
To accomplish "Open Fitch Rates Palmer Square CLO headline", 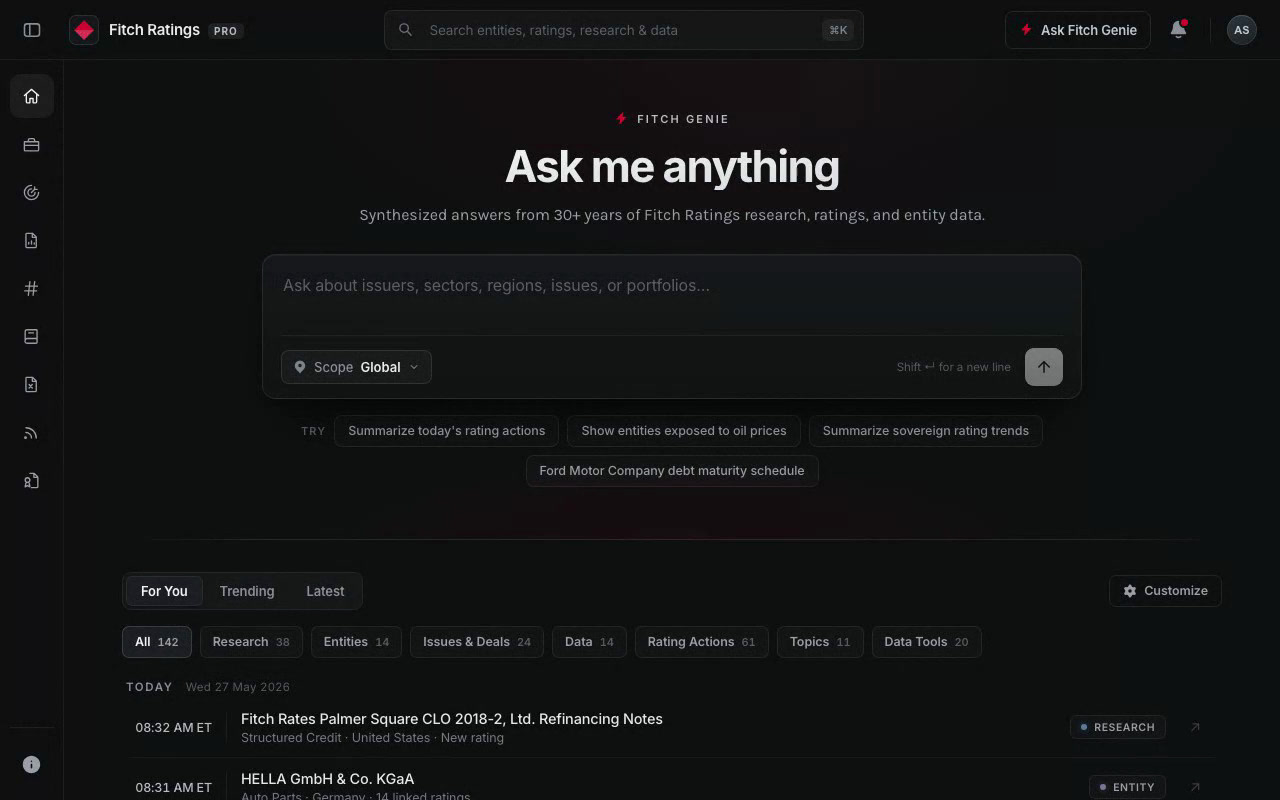I will [452, 719].
